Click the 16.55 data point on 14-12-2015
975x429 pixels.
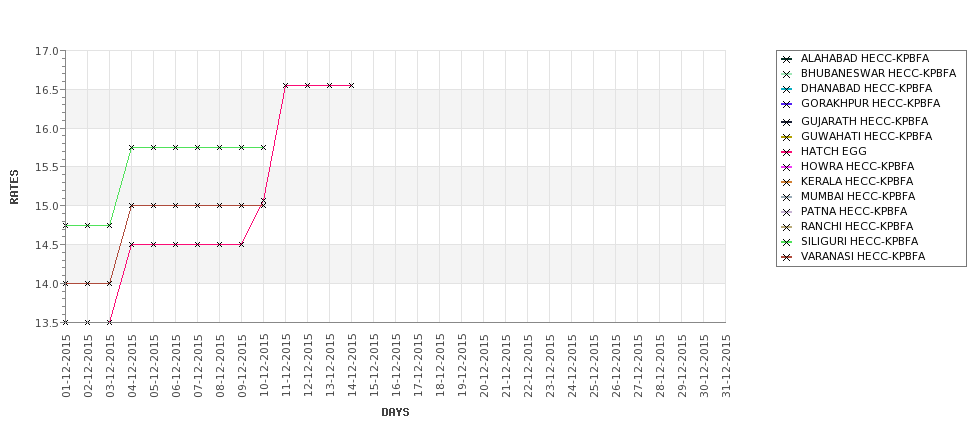(x=351, y=85)
